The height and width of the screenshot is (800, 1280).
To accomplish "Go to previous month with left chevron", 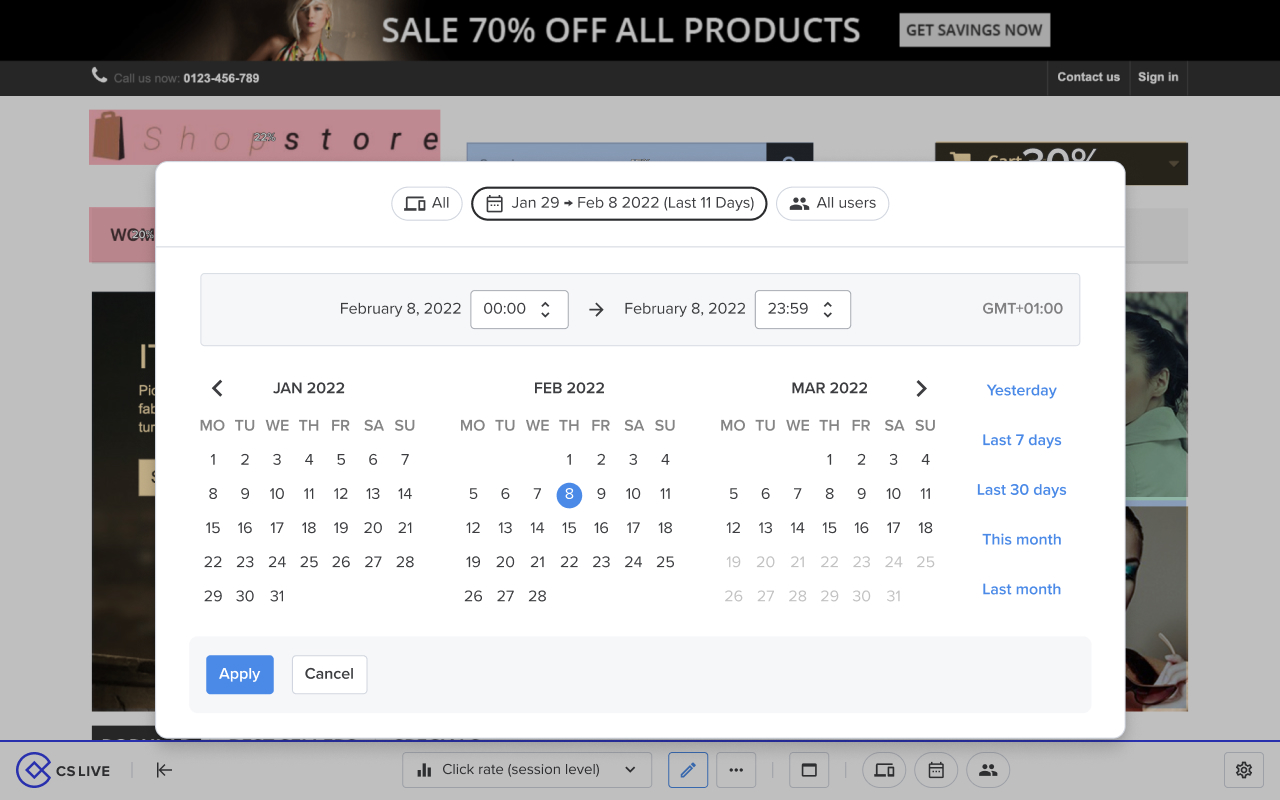I will pos(217,388).
